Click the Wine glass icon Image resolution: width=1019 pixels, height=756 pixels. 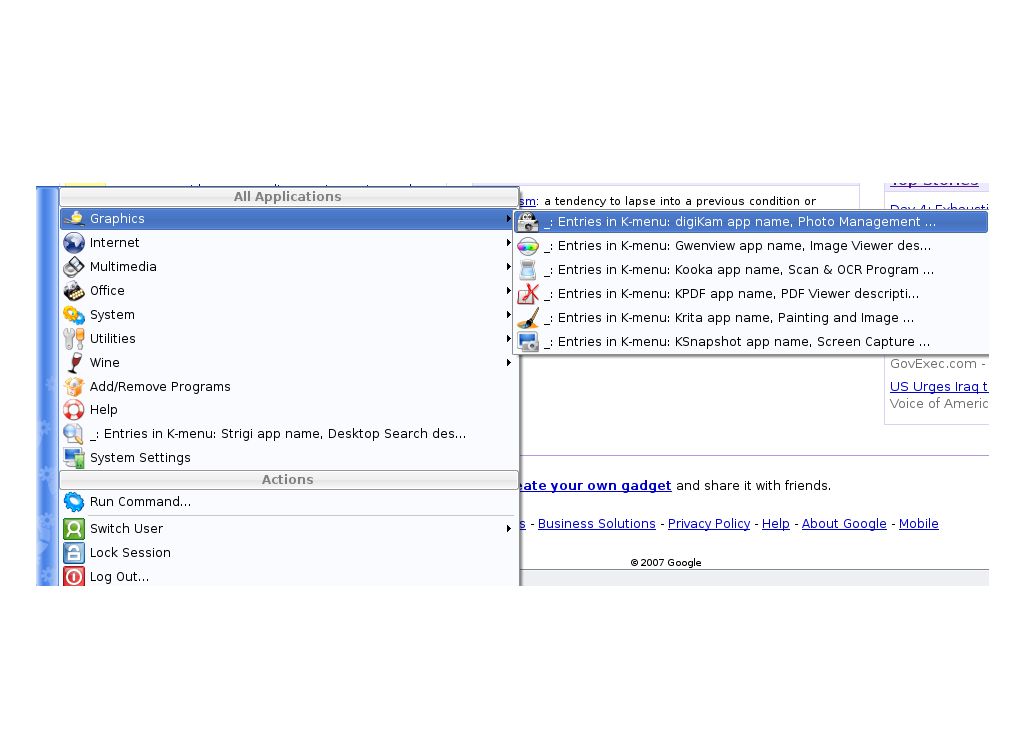tap(74, 363)
